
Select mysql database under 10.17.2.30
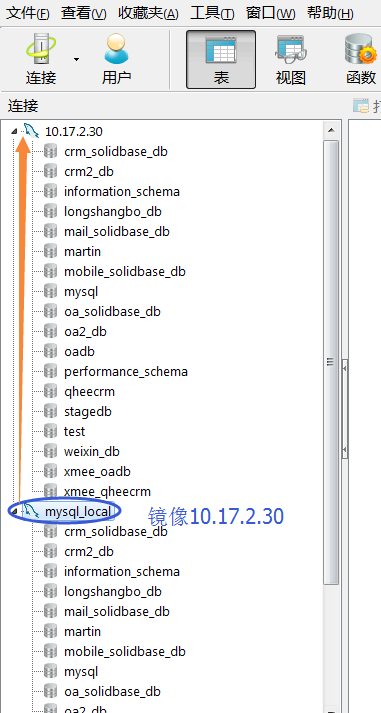click(x=81, y=291)
